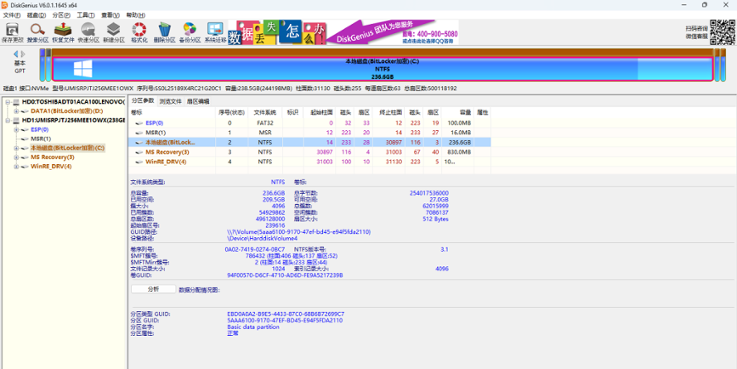Select the large blue C: partition on disk map
The width and height of the screenshot is (737, 369).
382,69
